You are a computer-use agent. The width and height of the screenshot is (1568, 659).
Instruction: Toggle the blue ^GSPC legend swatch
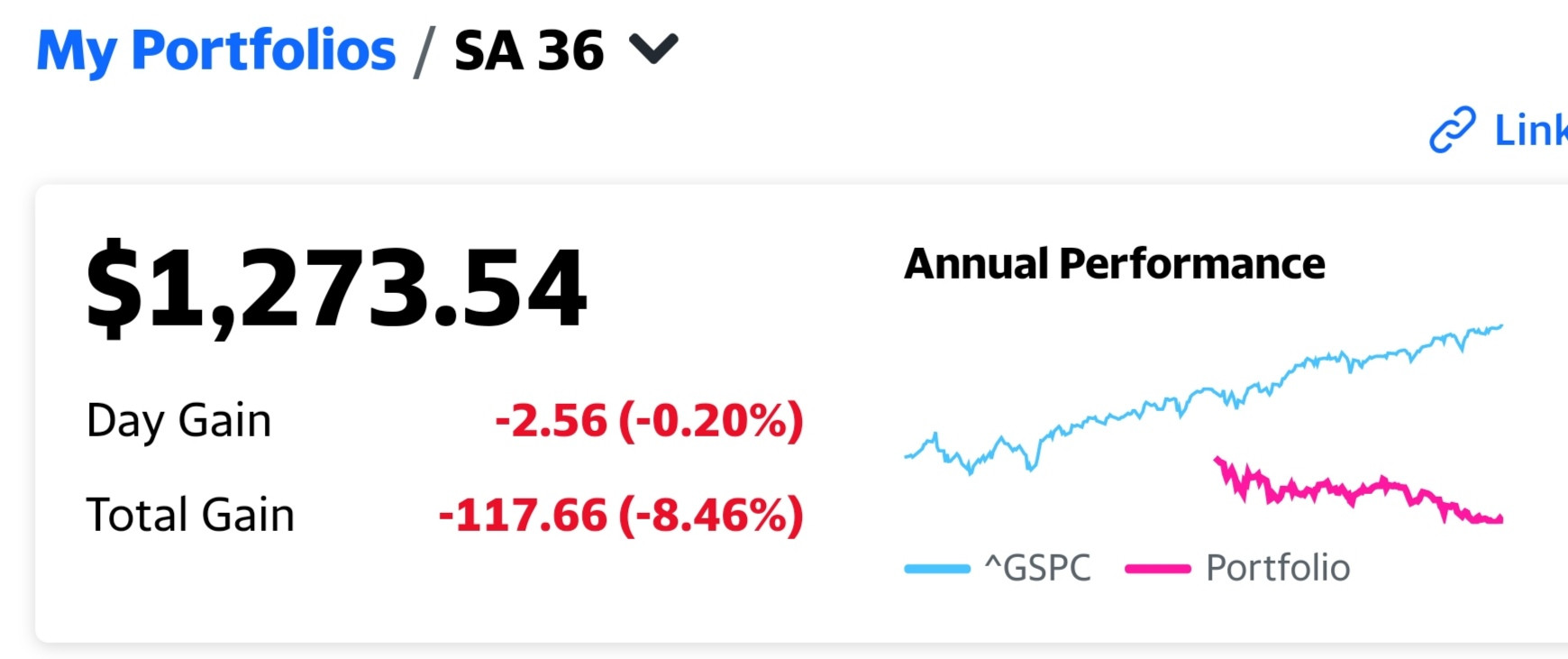[x=937, y=569]
